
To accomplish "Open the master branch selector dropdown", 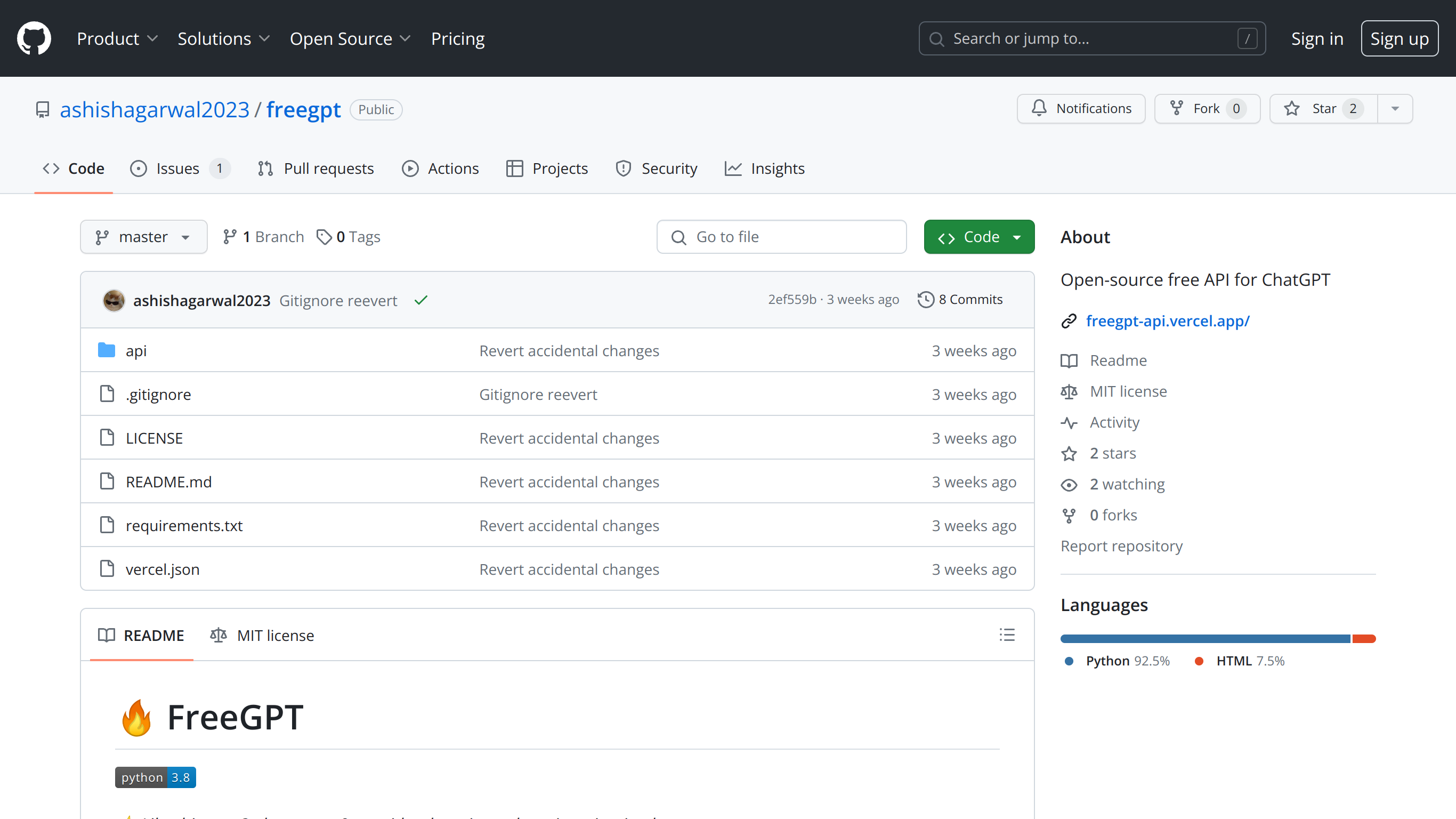I will coord(143,237).
